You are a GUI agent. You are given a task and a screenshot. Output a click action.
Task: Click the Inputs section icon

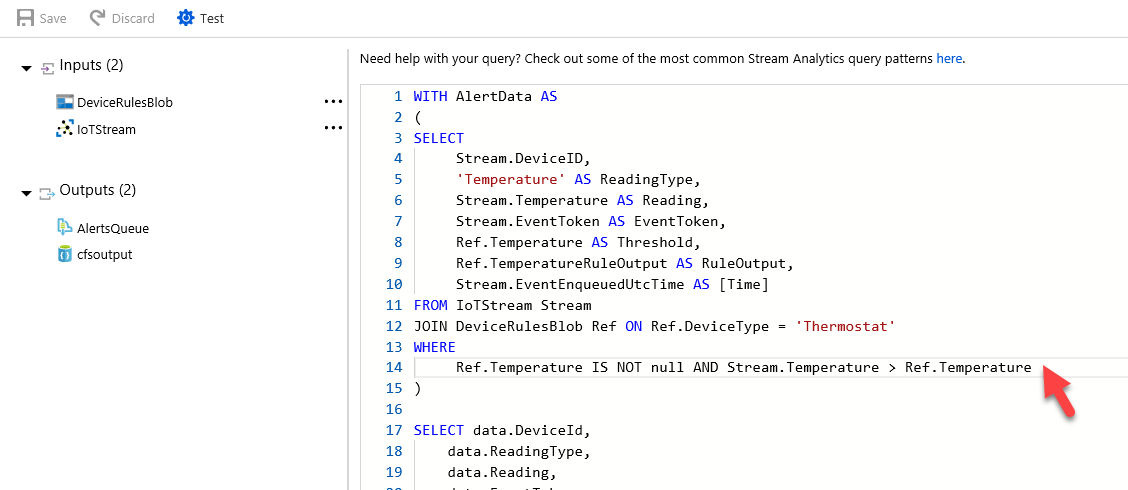pyautogui.click(x=48, y=68)
